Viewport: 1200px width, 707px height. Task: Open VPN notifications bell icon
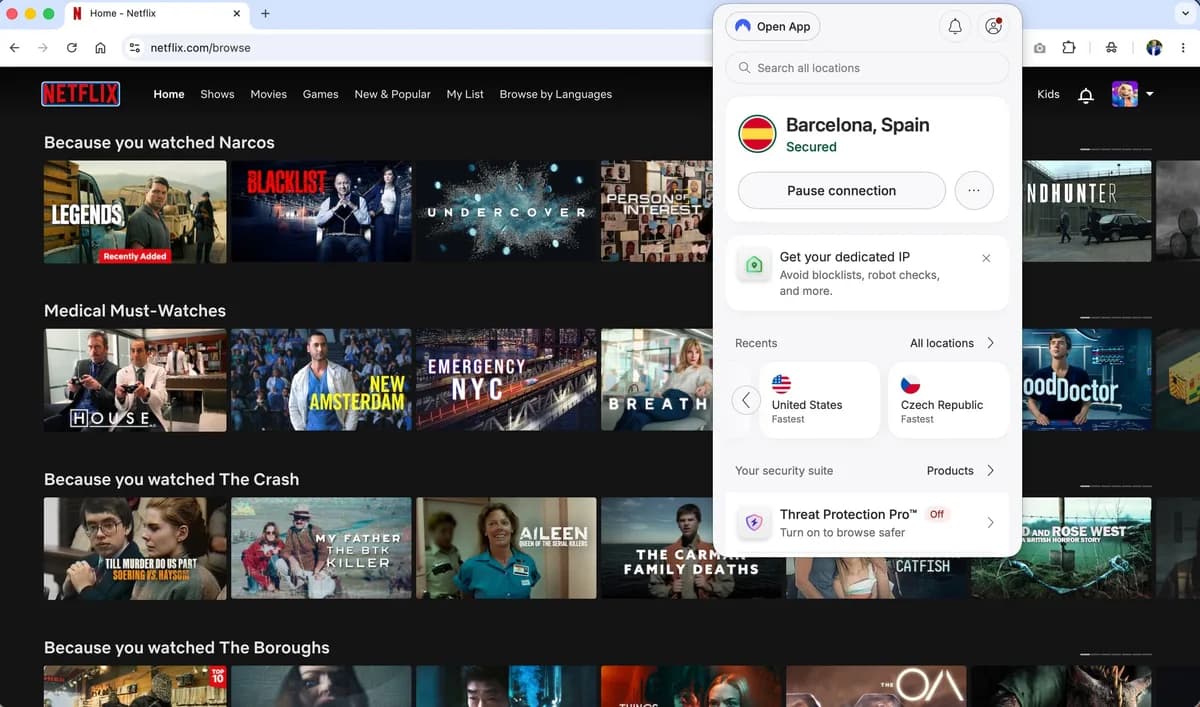[x=955, y=27]
